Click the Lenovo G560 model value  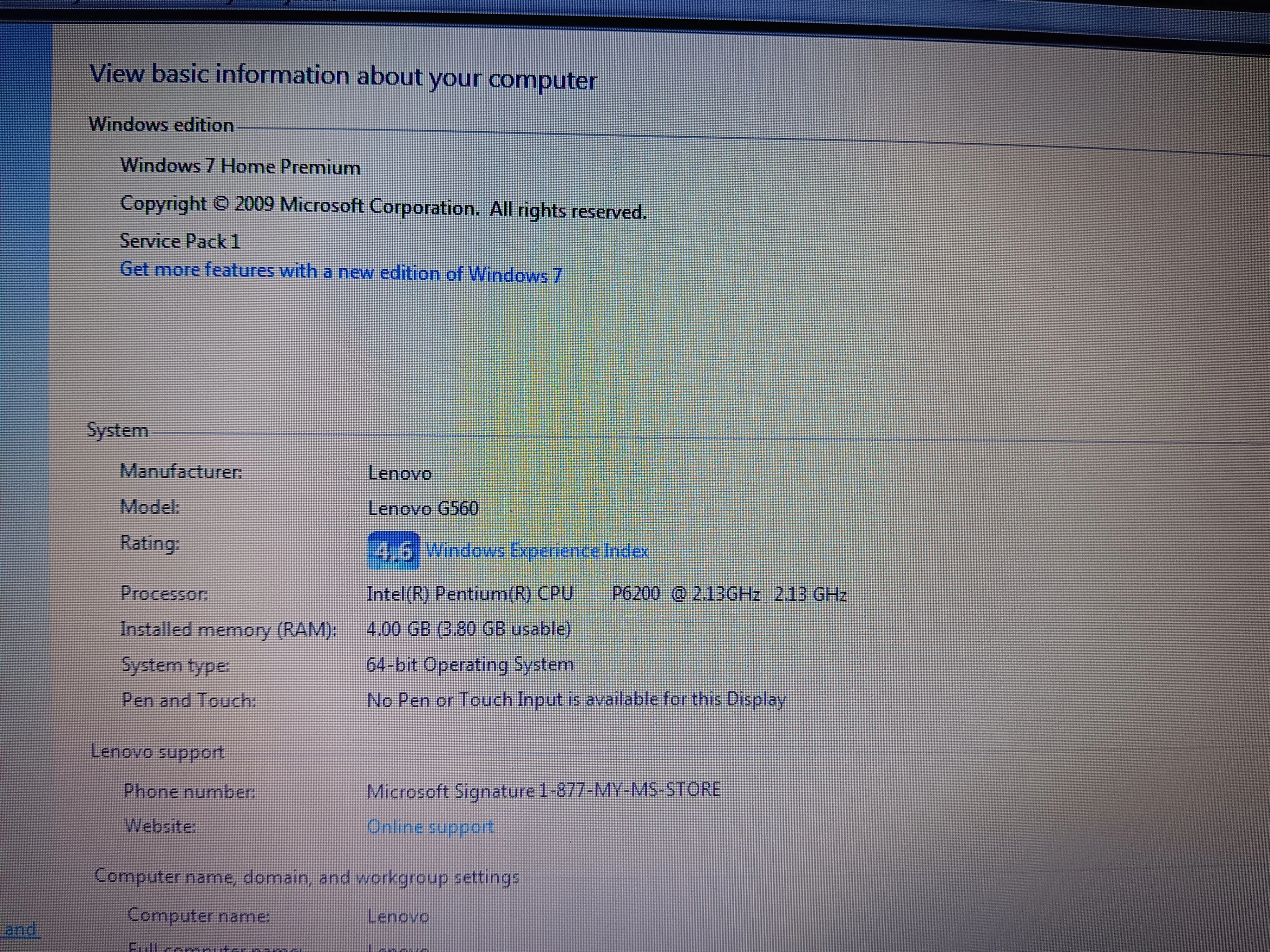coord(423,509)
